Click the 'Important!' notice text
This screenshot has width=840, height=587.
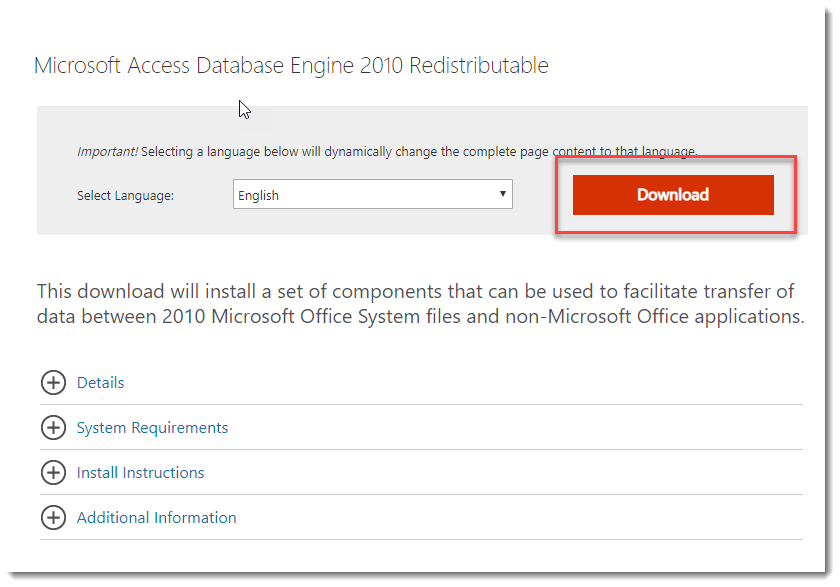coord(387,152)
